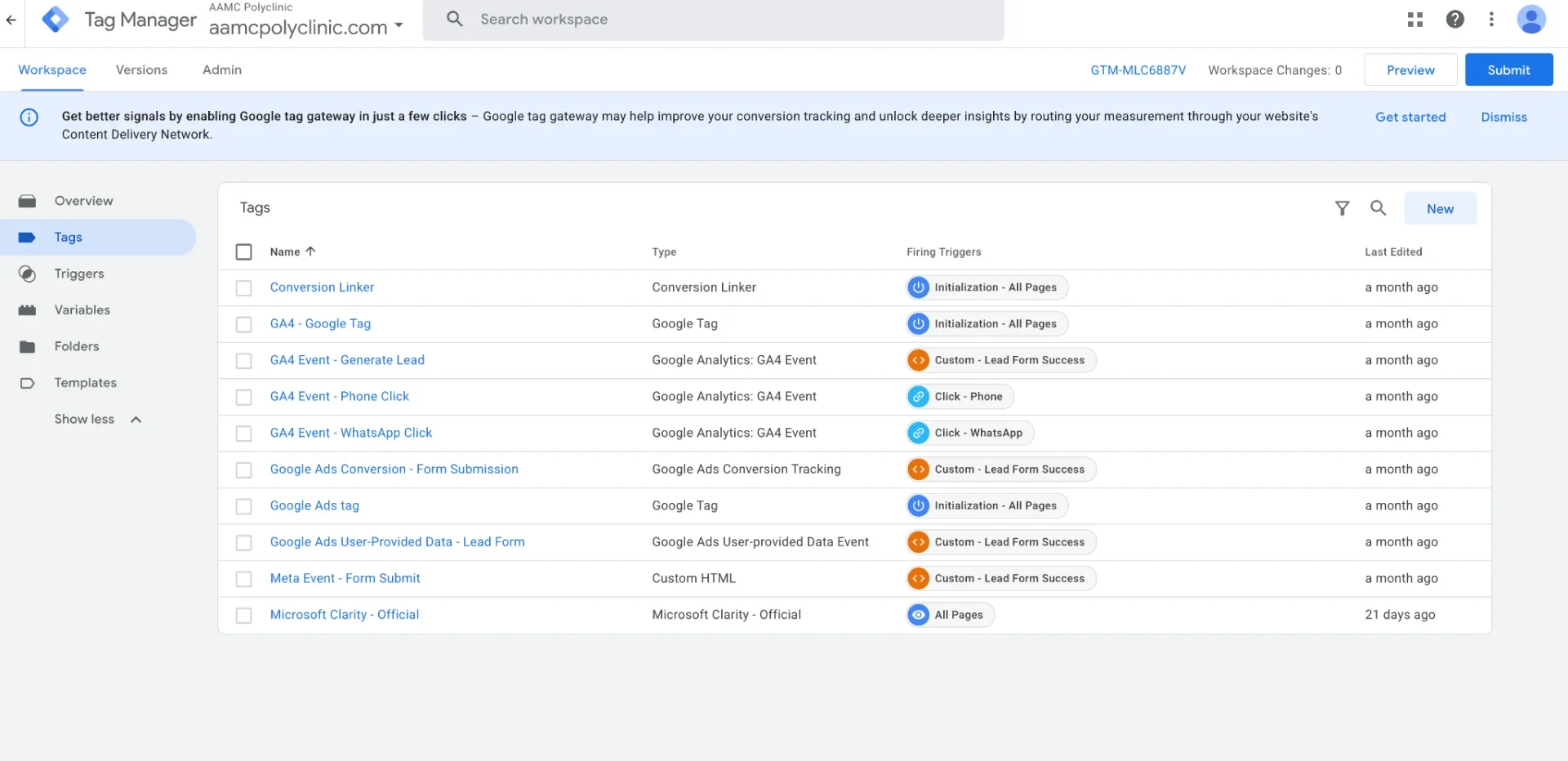Check the GA4 - Google Tag checkbox
Screen dimensions: 1568x761
[x=243, y=324]
